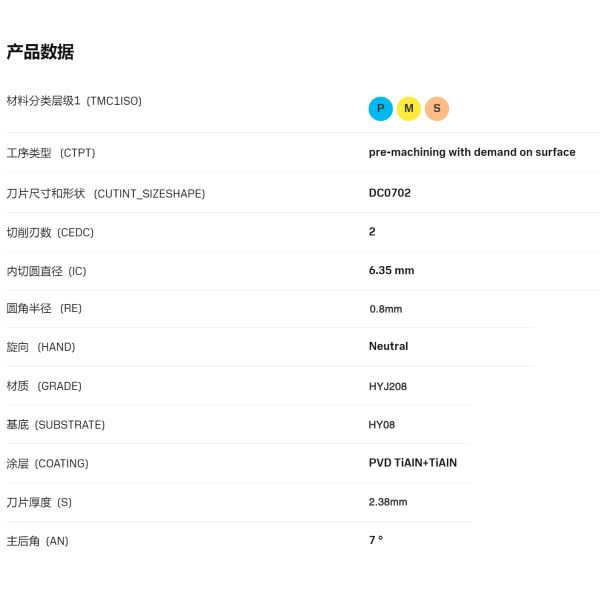This screenshot has width=600, height=600.
Task: Click the orange S material icon
Action: pos(436,109)
